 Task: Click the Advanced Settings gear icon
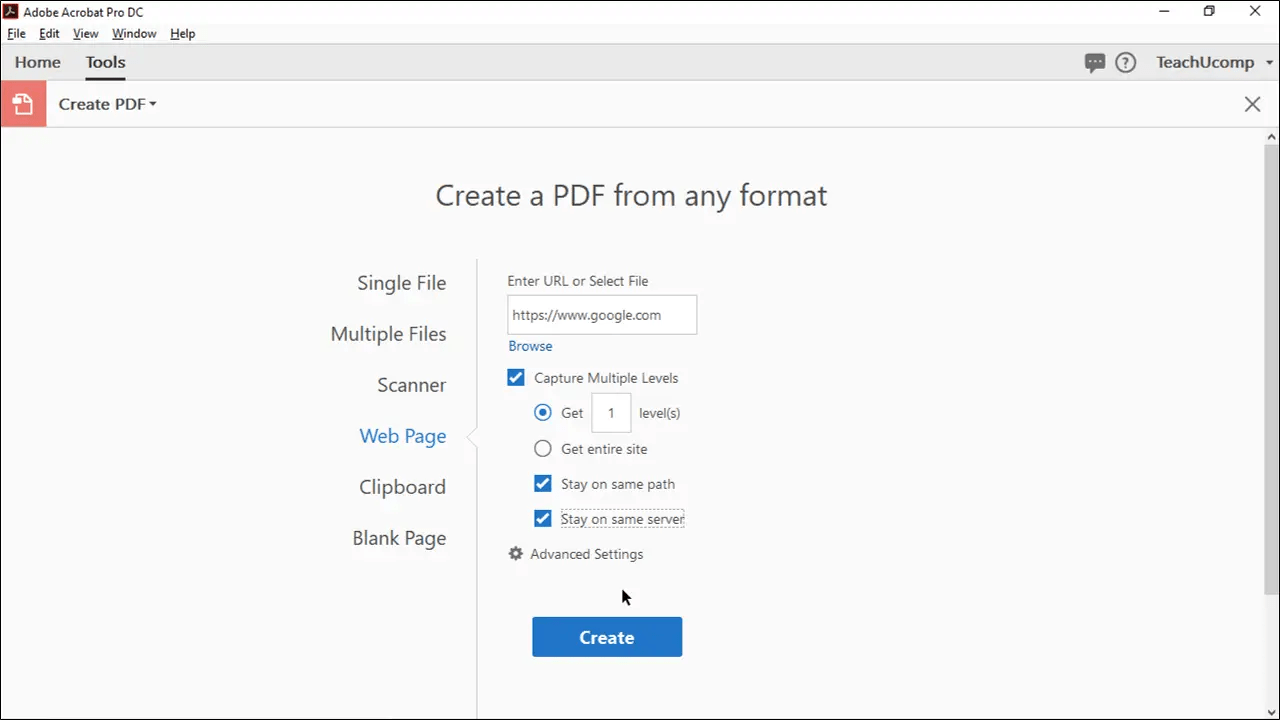(x=515, y=553)
